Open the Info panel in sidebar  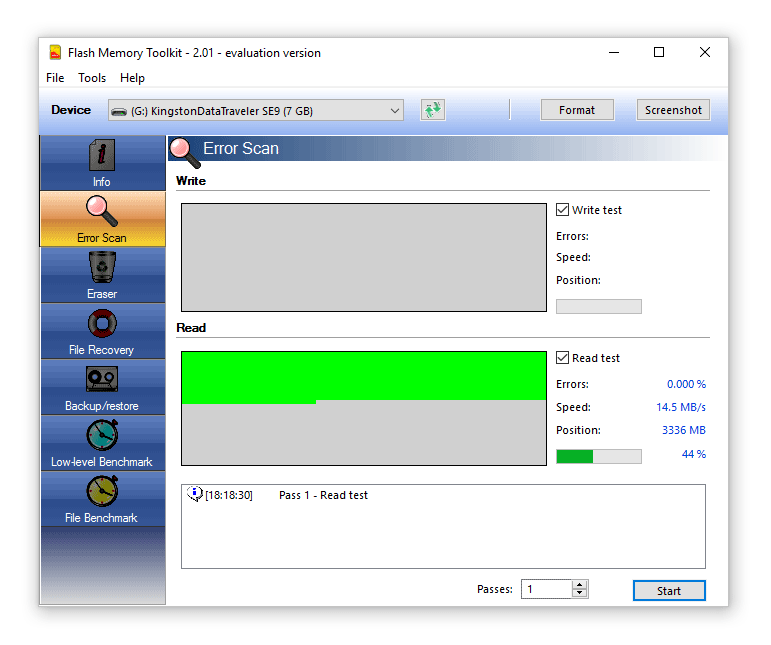pos(102,163)
